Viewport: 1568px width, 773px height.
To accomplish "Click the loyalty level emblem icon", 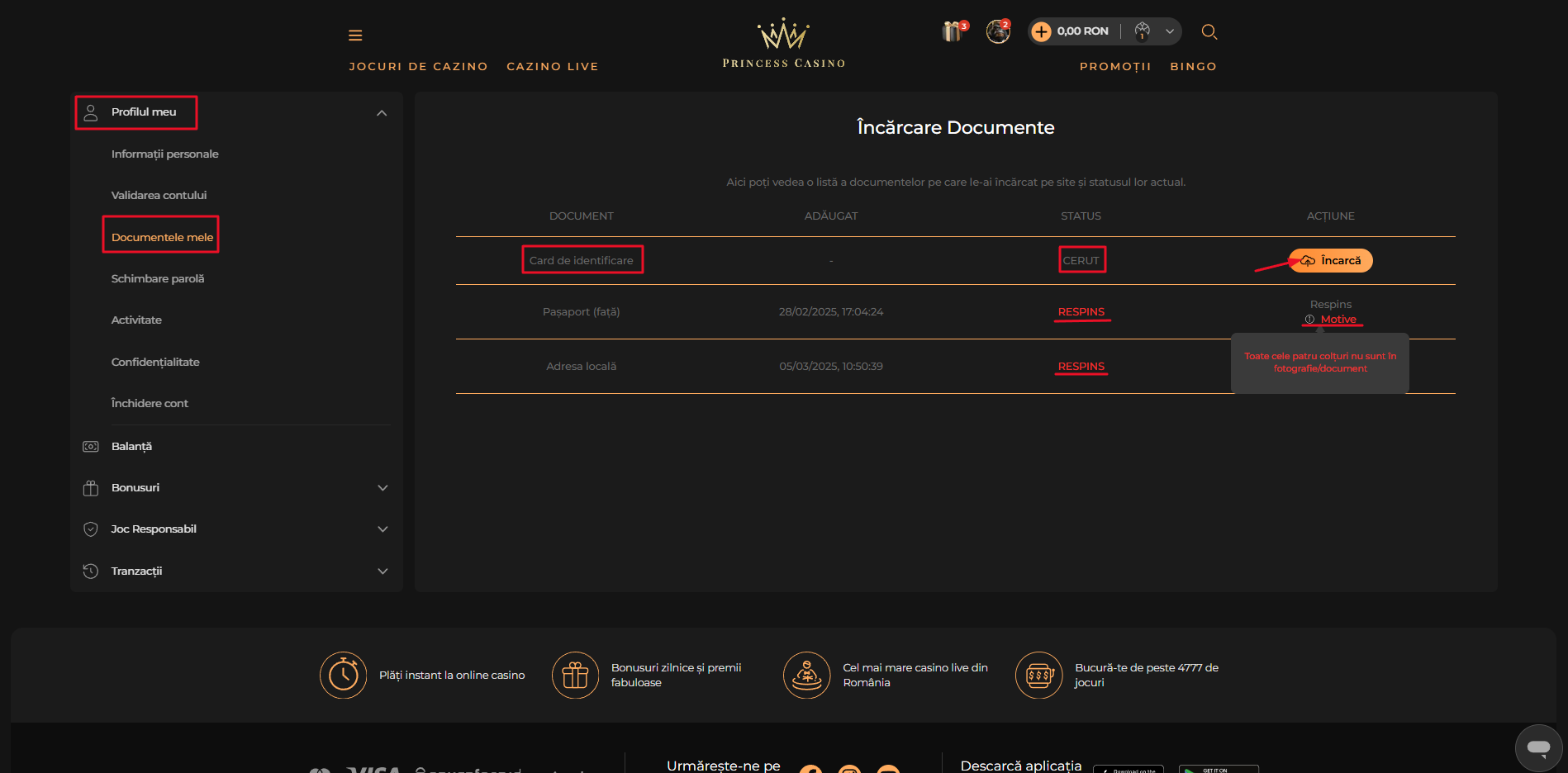I will tap(1143, 31).
